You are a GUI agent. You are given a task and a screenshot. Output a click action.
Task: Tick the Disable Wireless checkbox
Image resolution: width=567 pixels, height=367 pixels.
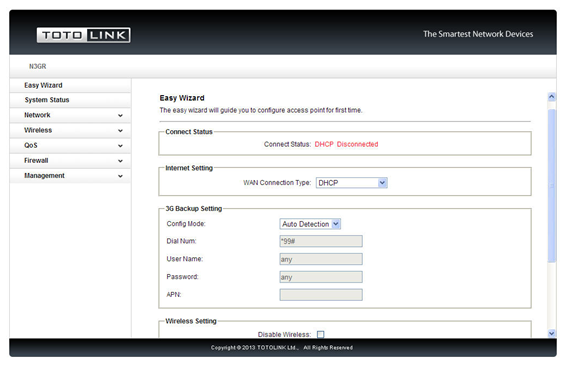pos(320,334)
